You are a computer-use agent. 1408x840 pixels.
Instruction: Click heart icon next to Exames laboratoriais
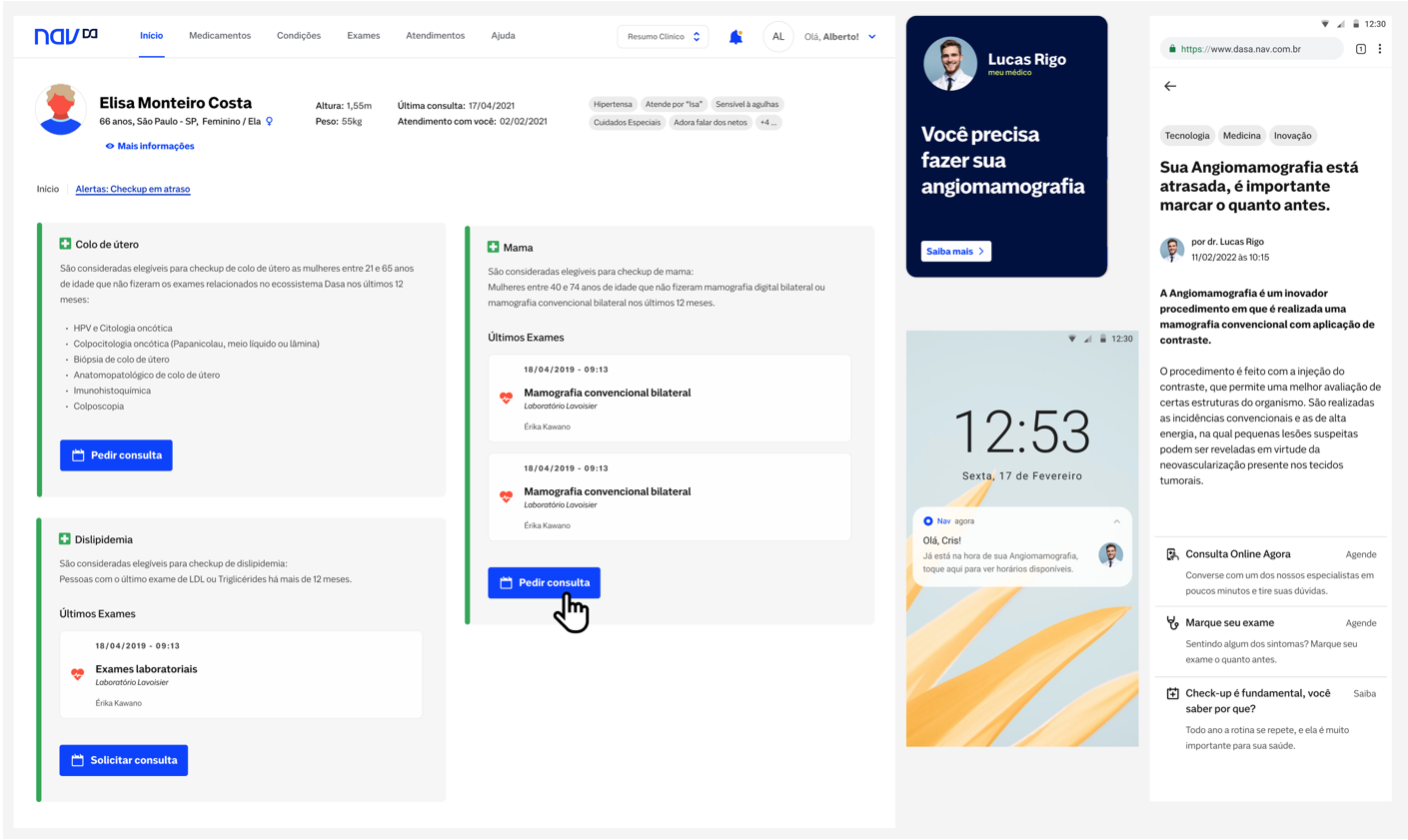point(78,674)
